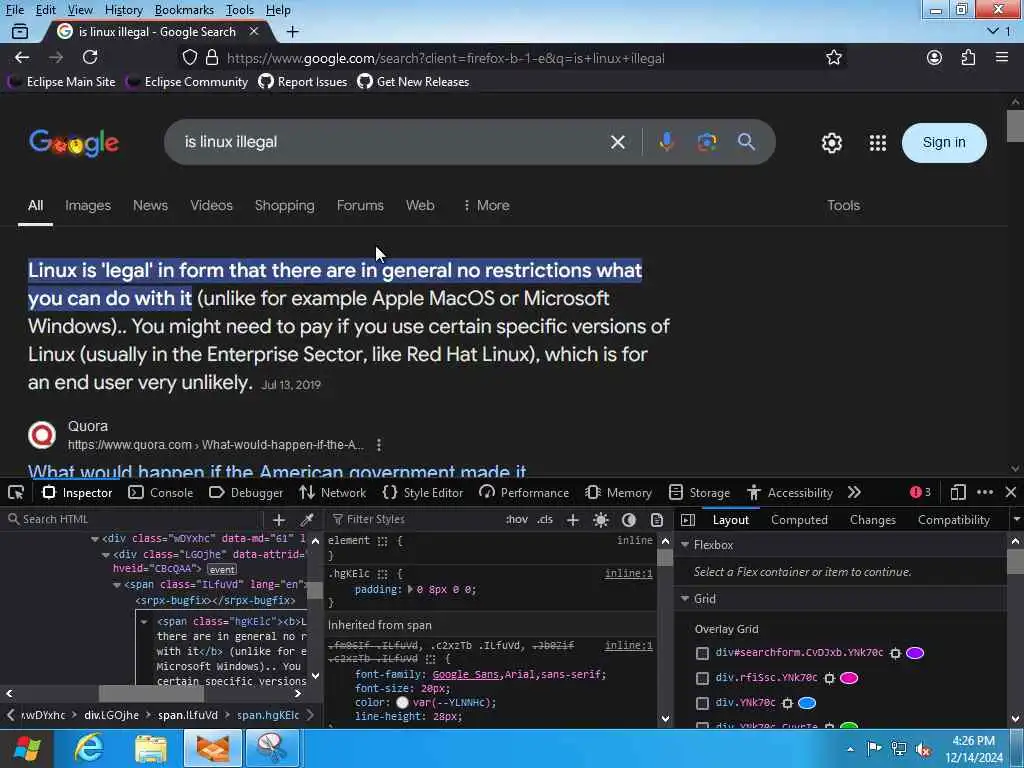Open the devtools three-dot options menu

pyautogui.click(x=985, y=492)
